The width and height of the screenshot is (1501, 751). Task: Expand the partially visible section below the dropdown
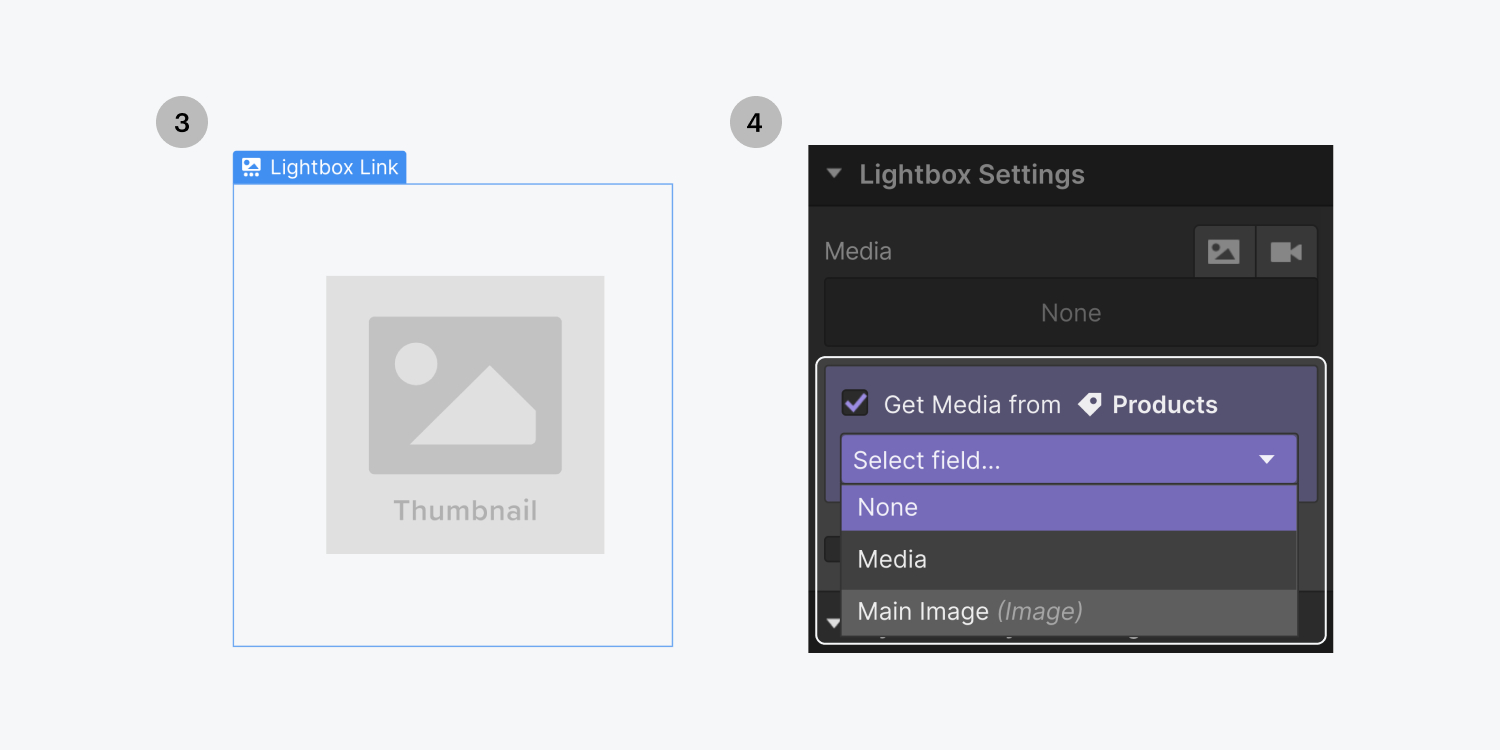pyautogui.click(x=835, y=622)
